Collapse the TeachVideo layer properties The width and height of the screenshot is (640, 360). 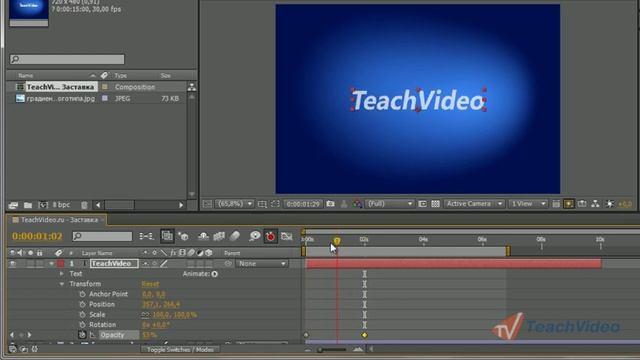click(51, 264)
